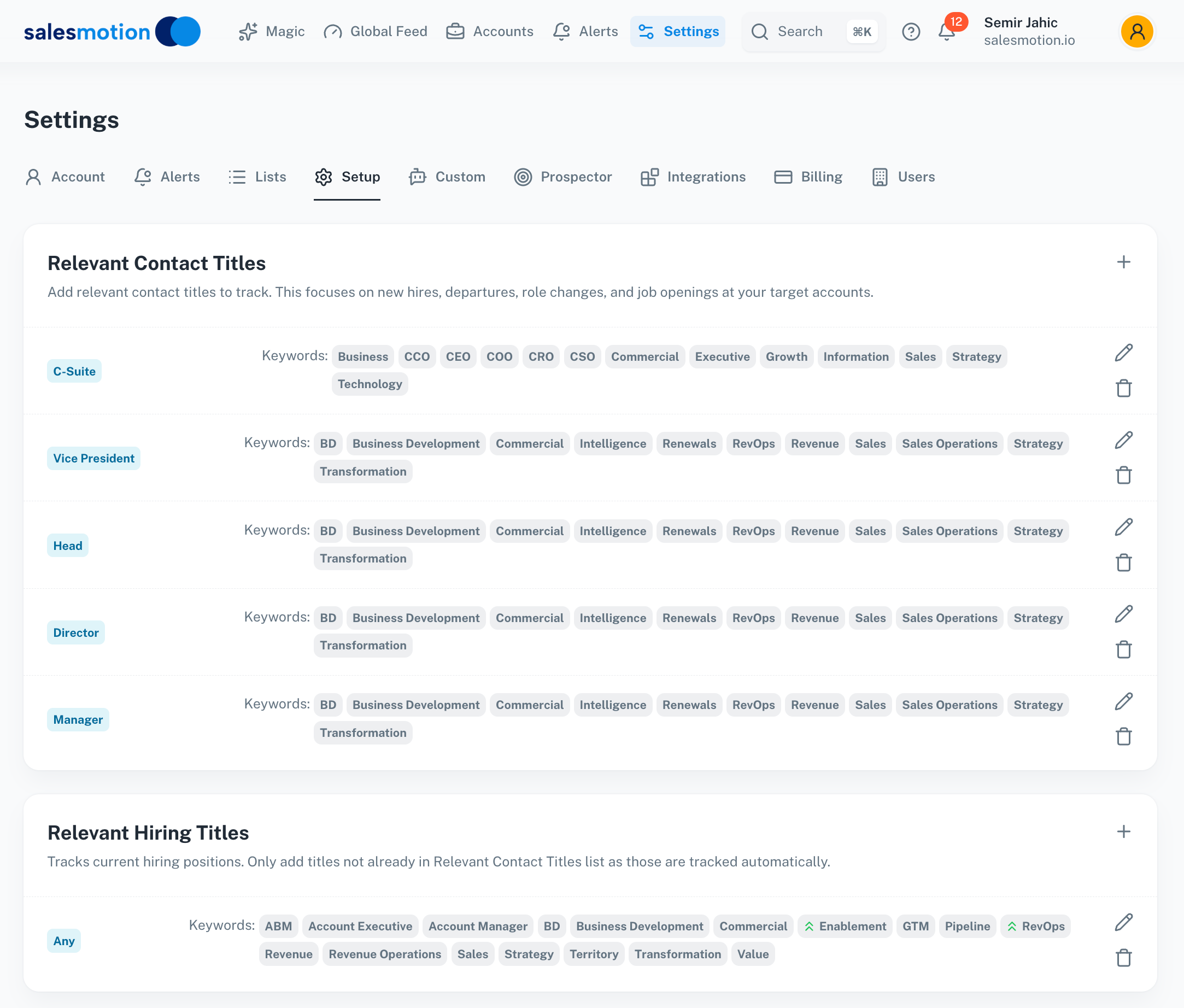Edit the Any hiring titles keywords

(1123, 923)
